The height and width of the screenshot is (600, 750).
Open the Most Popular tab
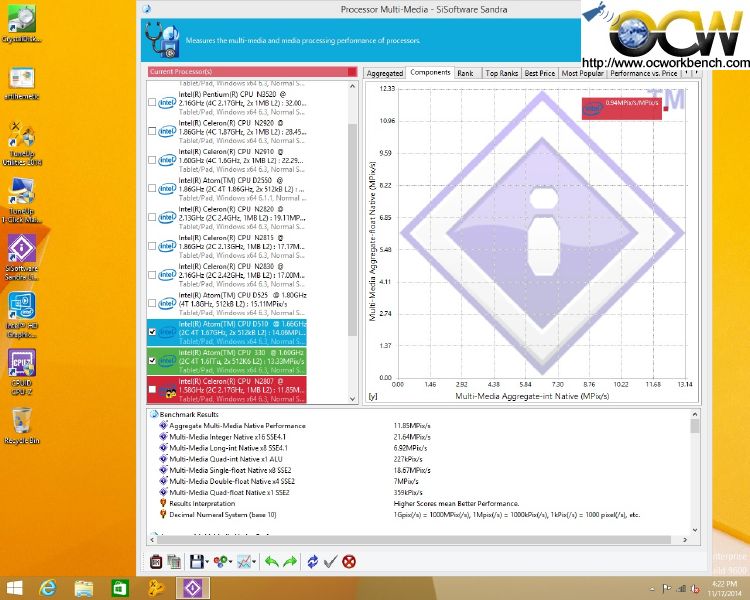(582, 73)
